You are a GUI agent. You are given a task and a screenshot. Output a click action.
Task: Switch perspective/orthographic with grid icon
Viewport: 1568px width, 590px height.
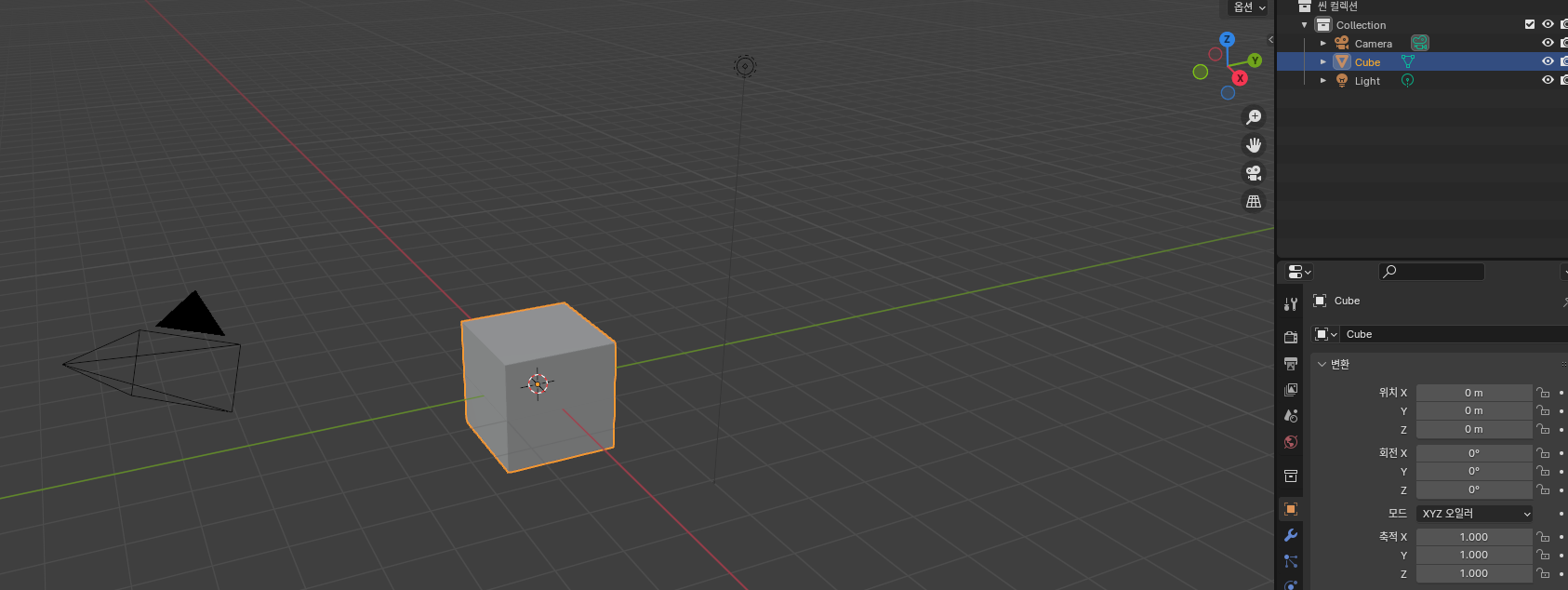coord(1254,201)
